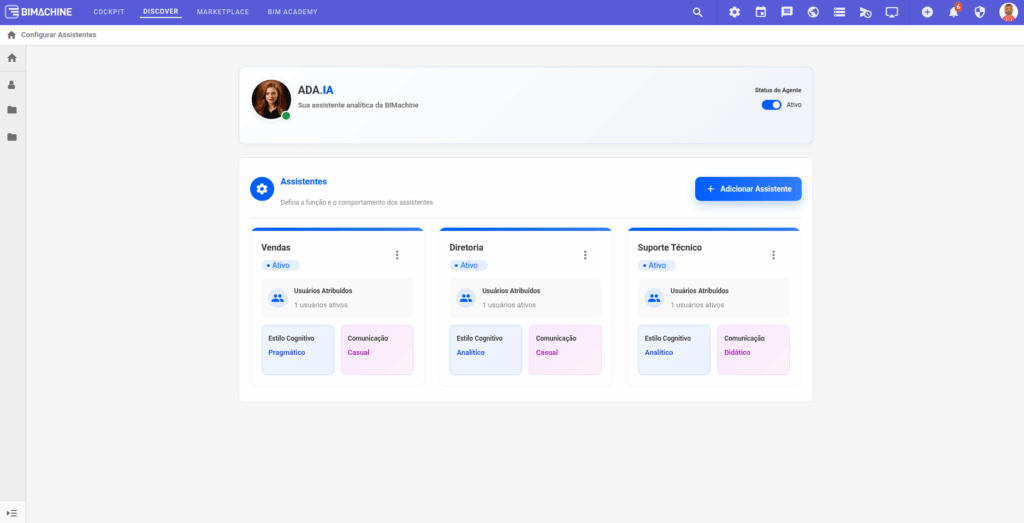Open the chat messages icon

[787, 12]
